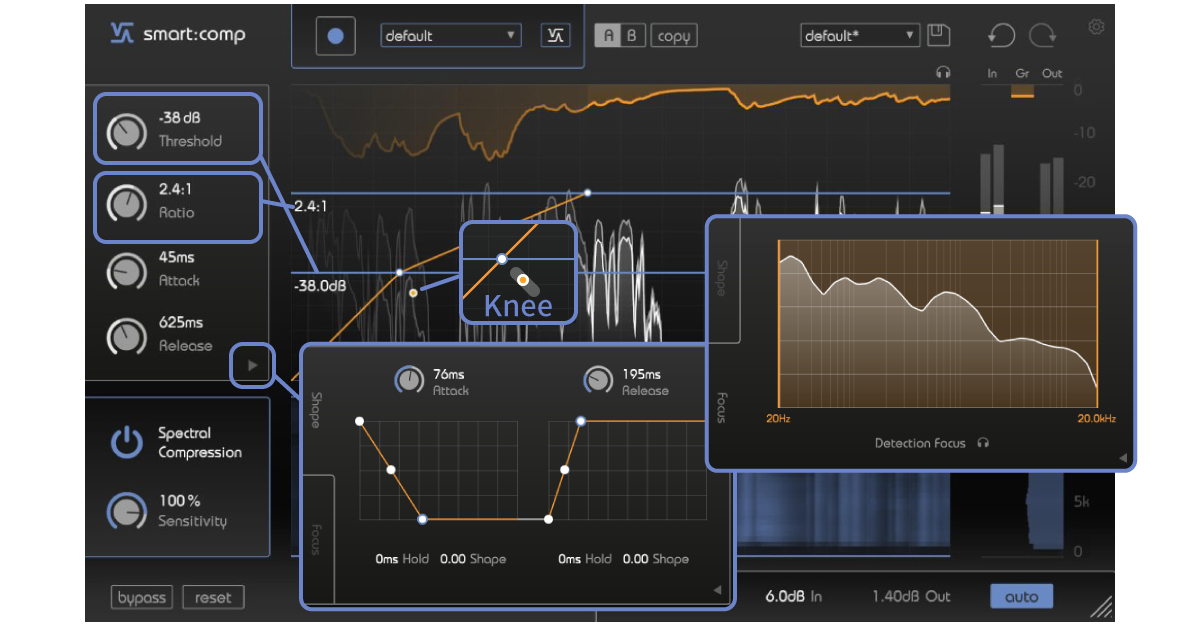Viewport: 1200px width, 630px height.
Task: Expand the side panel with the arrow
Action: (x=251, y=366)
